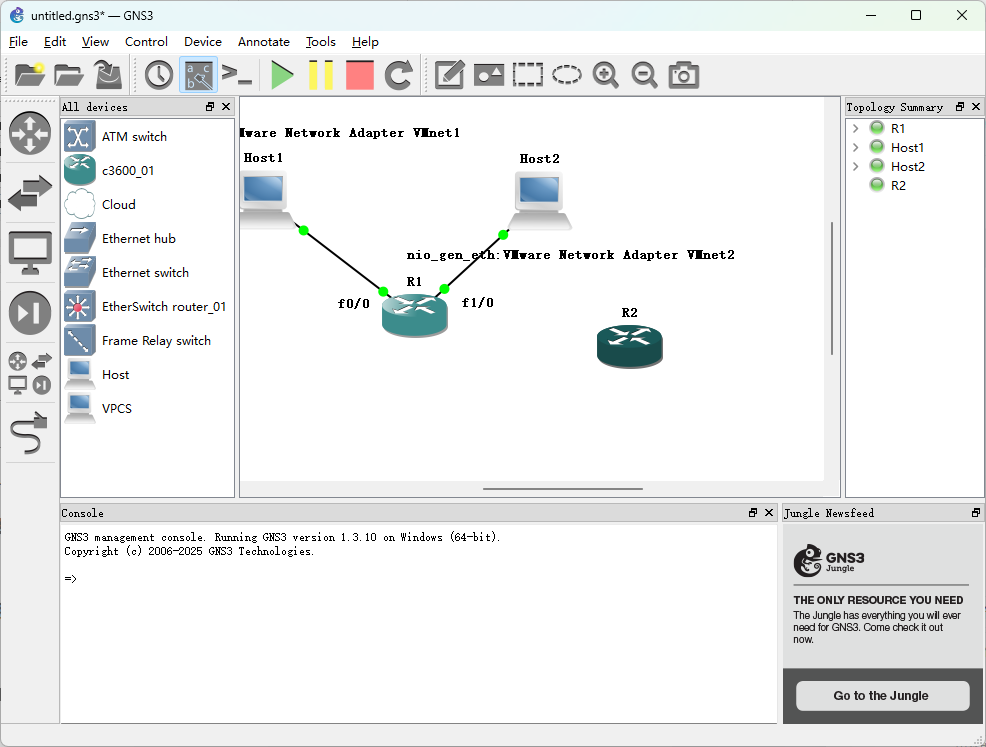986x747 pixels.
Task: Float the Console panel
Action: click(x=753, y=512)
